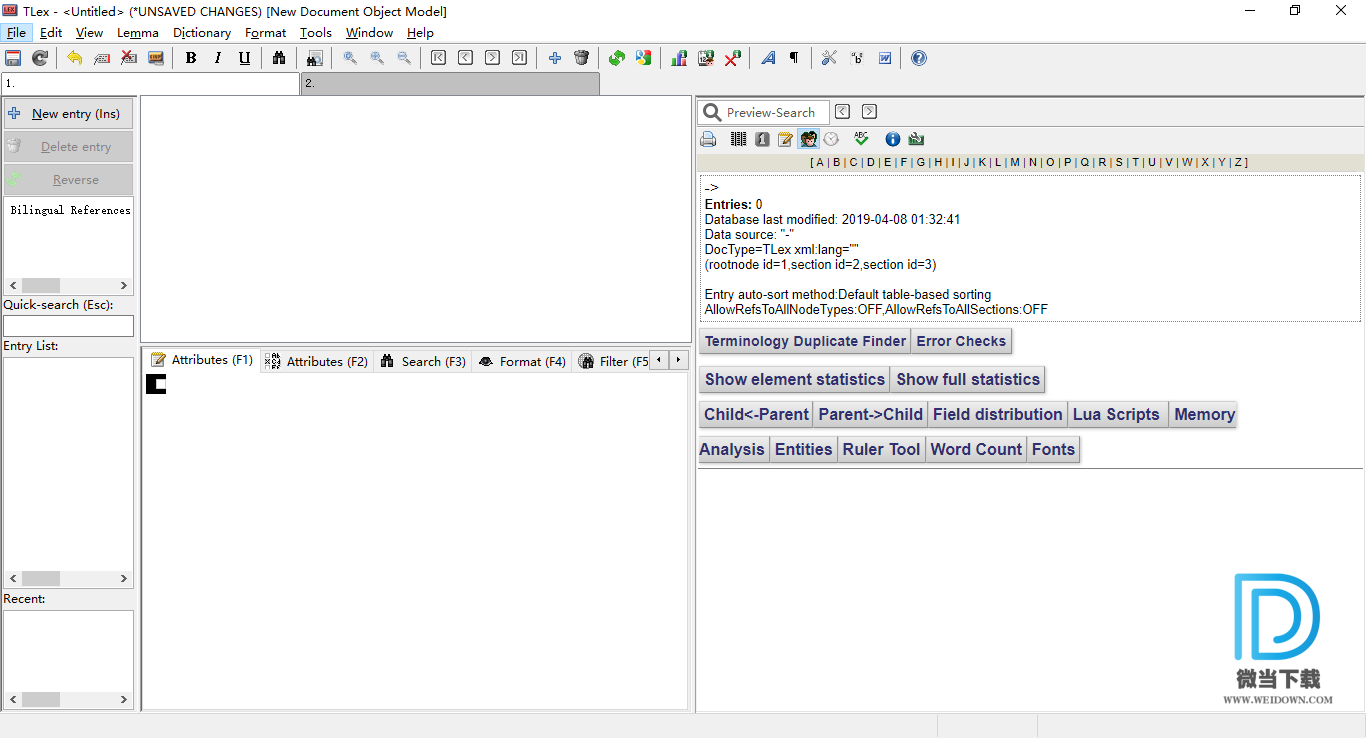
Task: Go to first entry navigation icon
Action: click(438, 58)
